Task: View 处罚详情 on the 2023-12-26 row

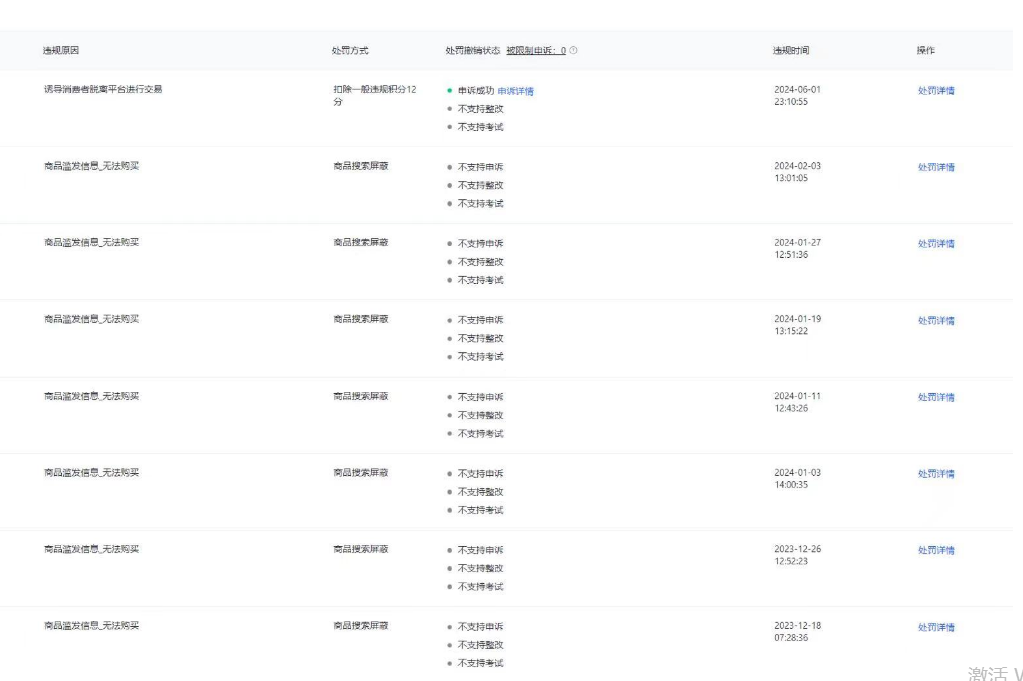Action: (x=936, y=550)
